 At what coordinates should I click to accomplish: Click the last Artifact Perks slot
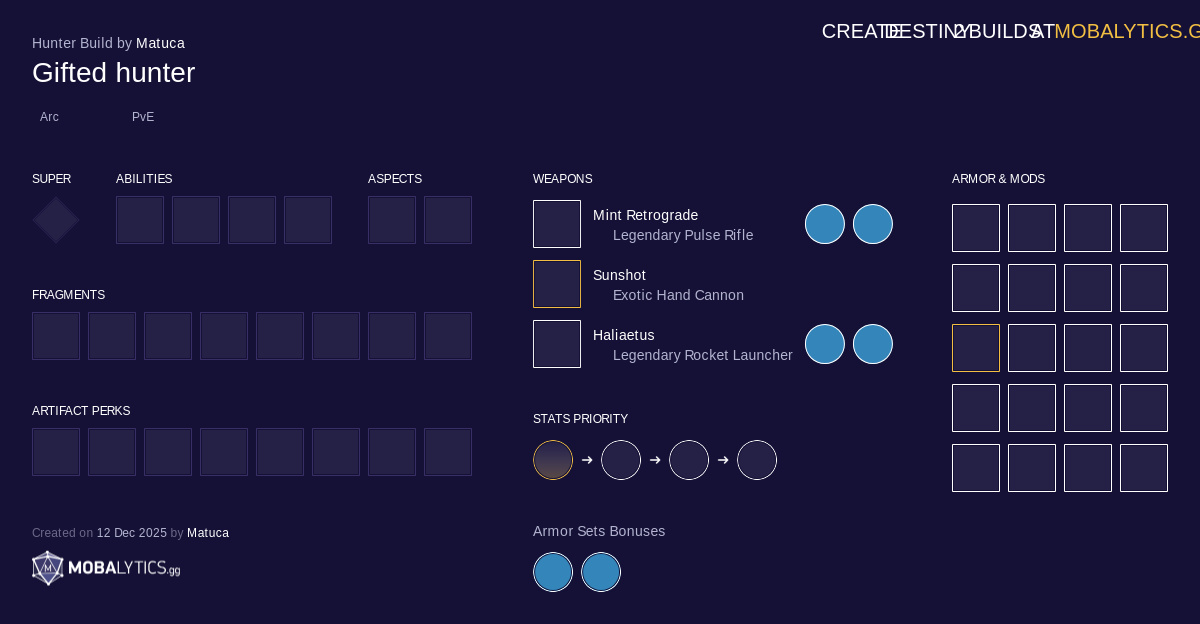[x=448, y=452]
